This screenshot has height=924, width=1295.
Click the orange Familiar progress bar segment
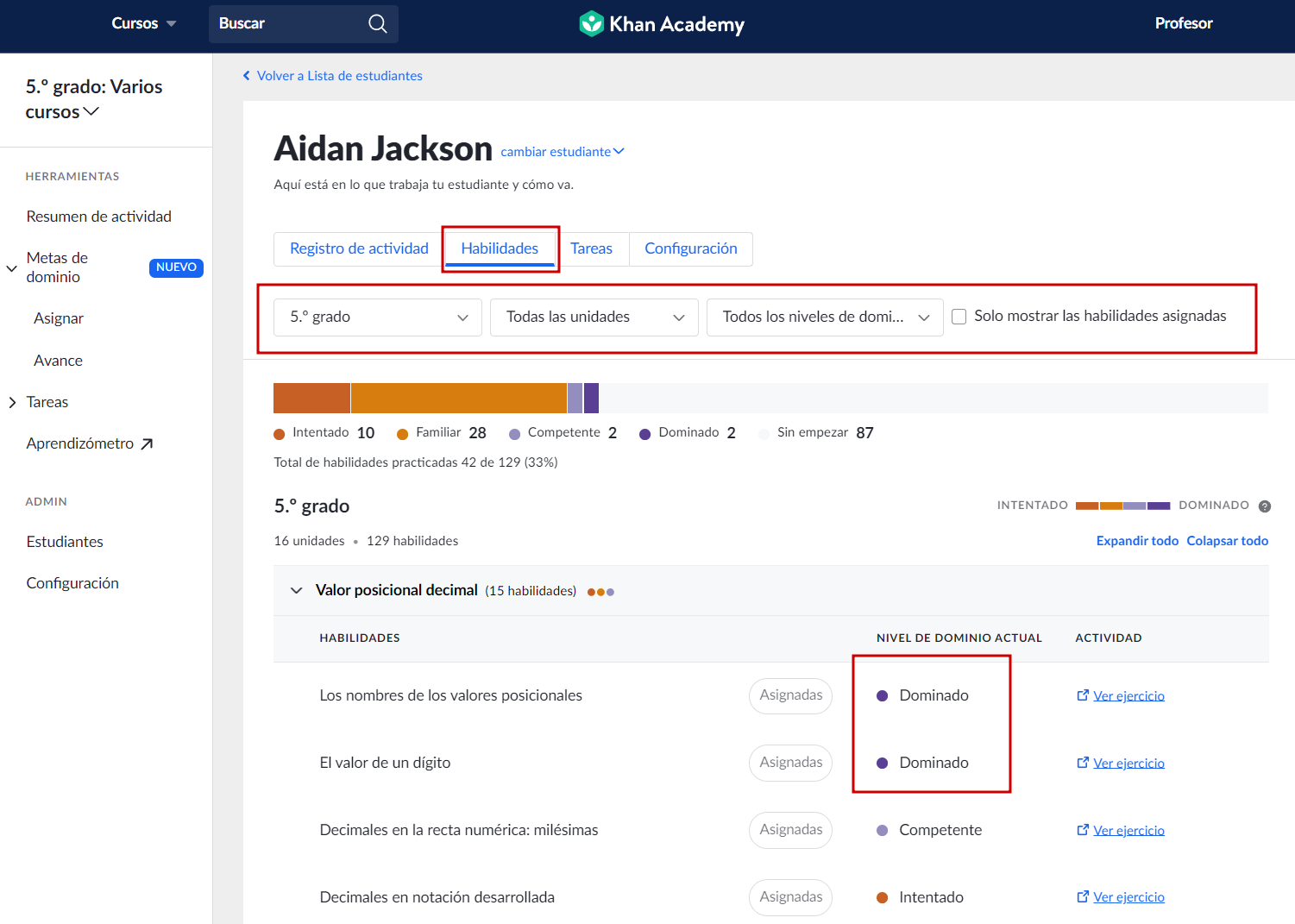click(x=459, y=399)
